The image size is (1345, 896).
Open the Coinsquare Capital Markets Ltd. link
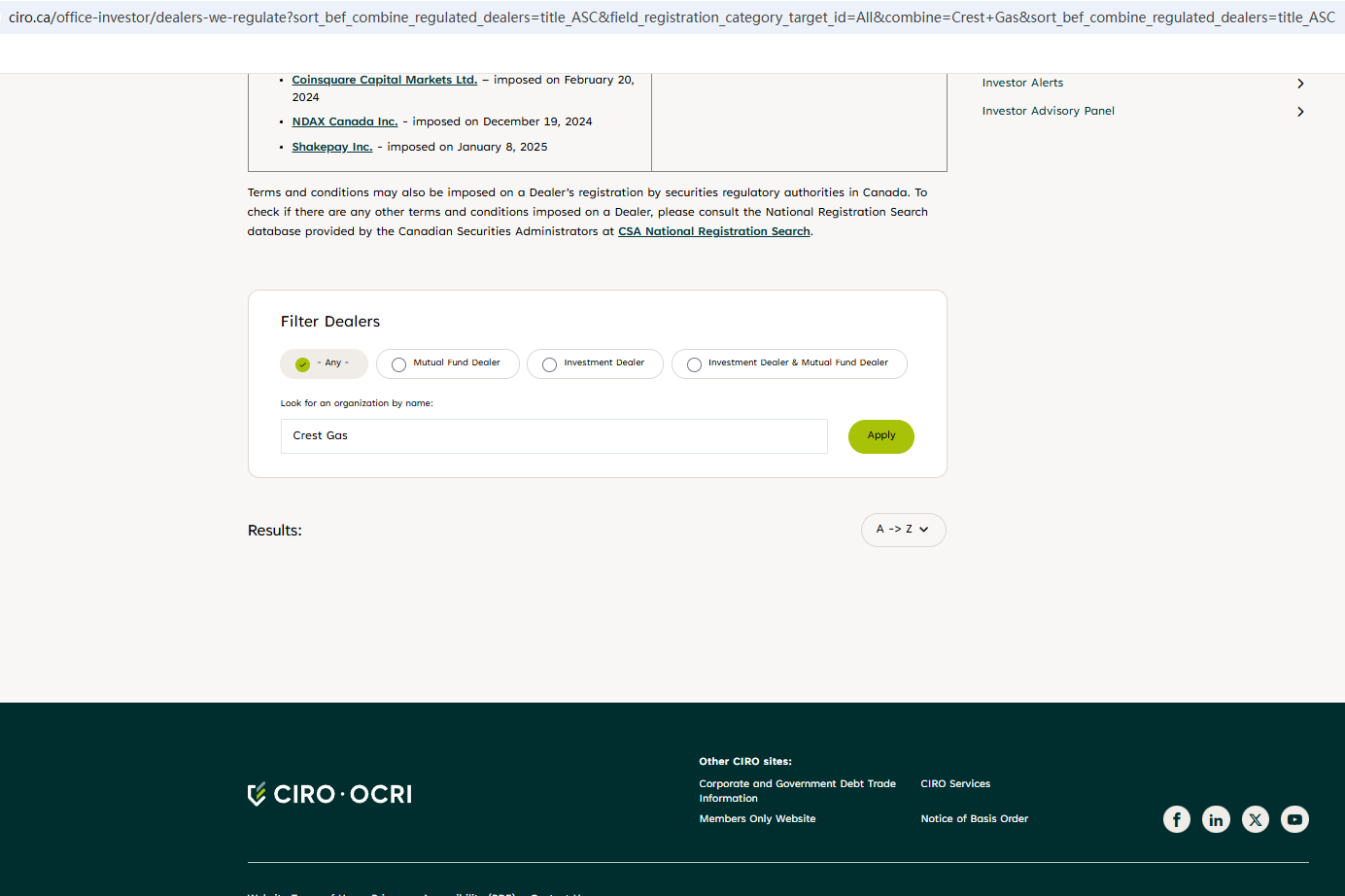tap(385, 81)
